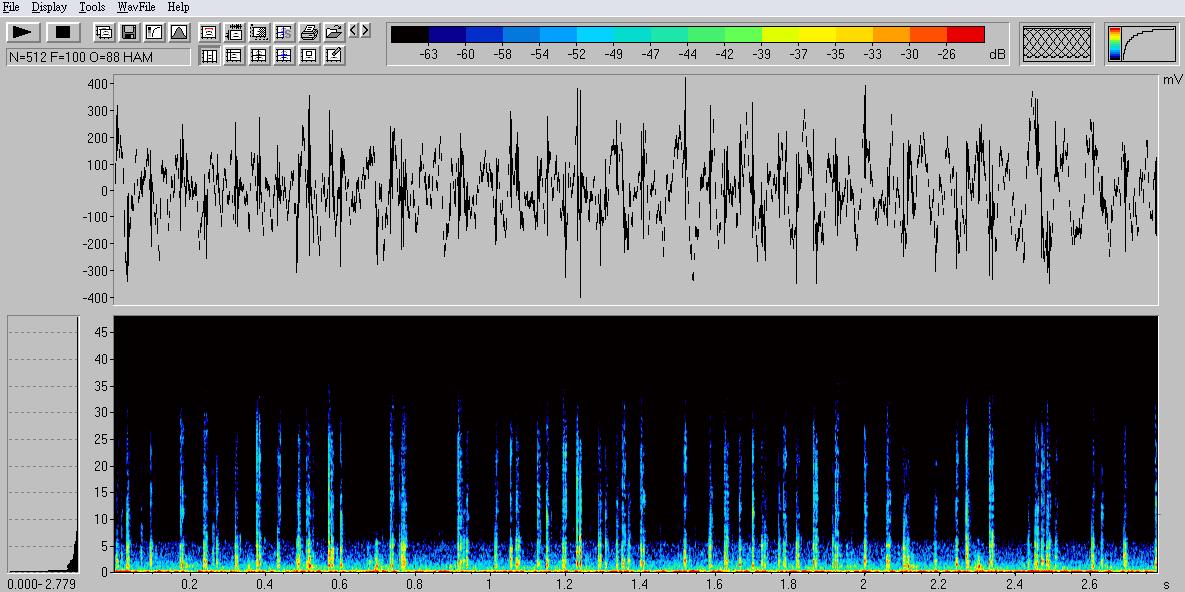
Task: Click the crosshatch pattern overview box
Action: [1056, 44]
